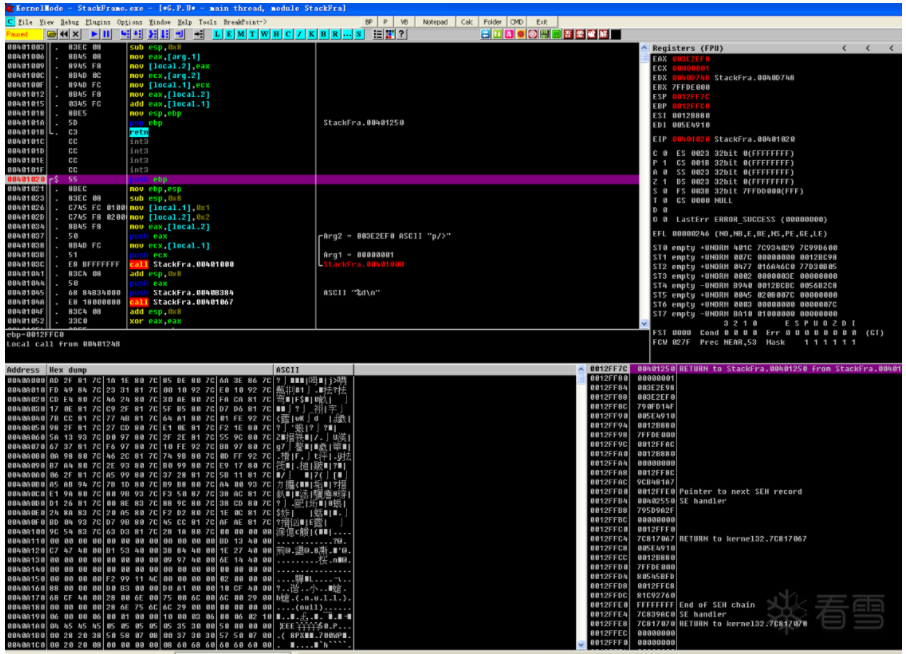Click the Execute till return icon
This screenshot has height=654, width=906.
pyautogui.click(x=180, y=35)
